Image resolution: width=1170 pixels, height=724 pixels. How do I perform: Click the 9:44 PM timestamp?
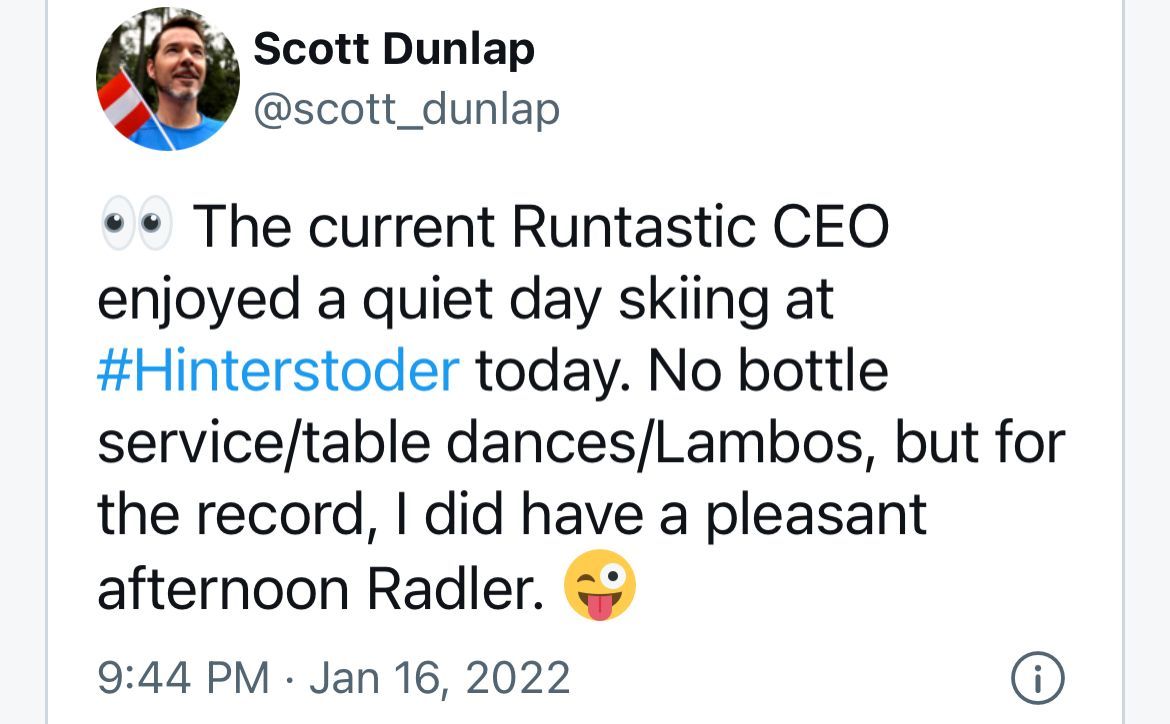[183, 677]
